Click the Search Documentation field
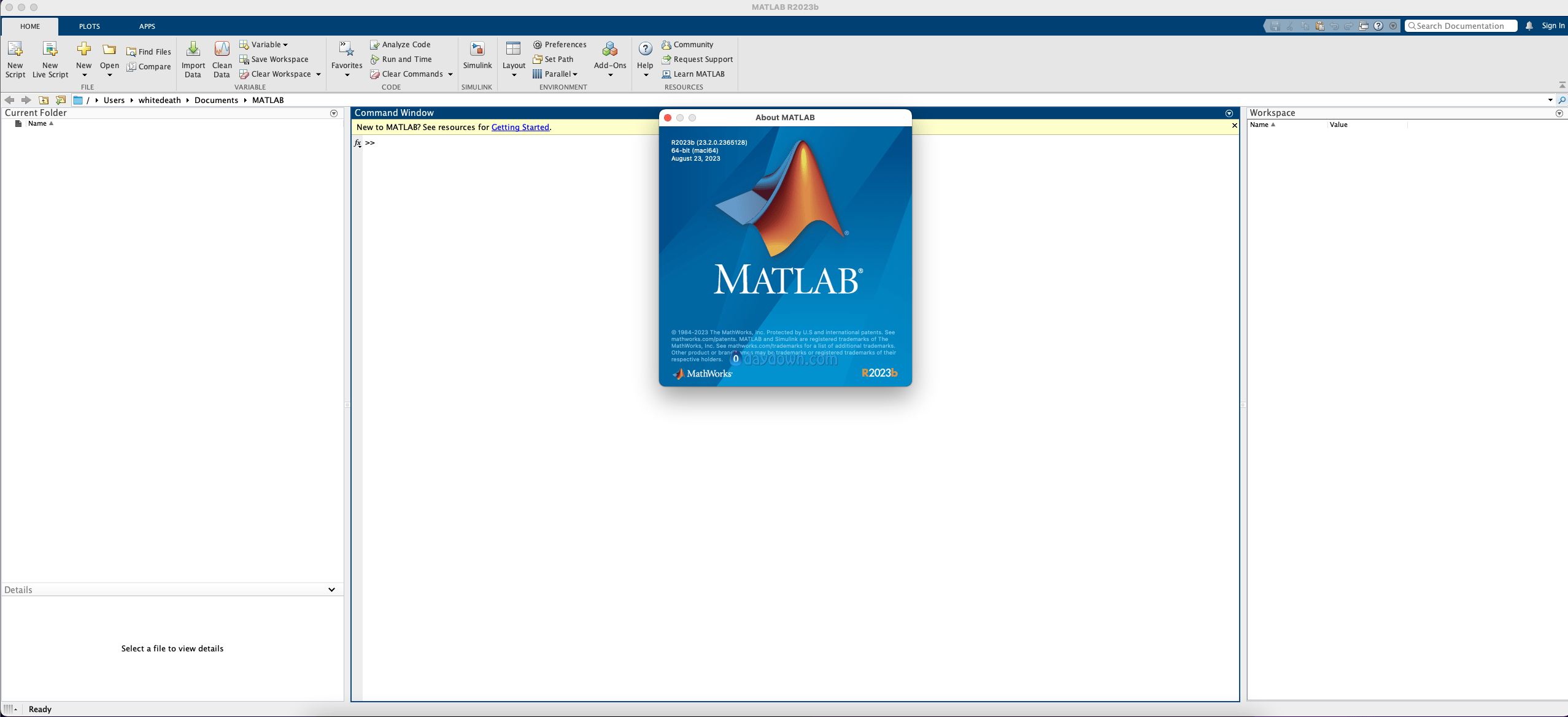The width and height of the screenshot is (1568, 717). (1461, 26)
